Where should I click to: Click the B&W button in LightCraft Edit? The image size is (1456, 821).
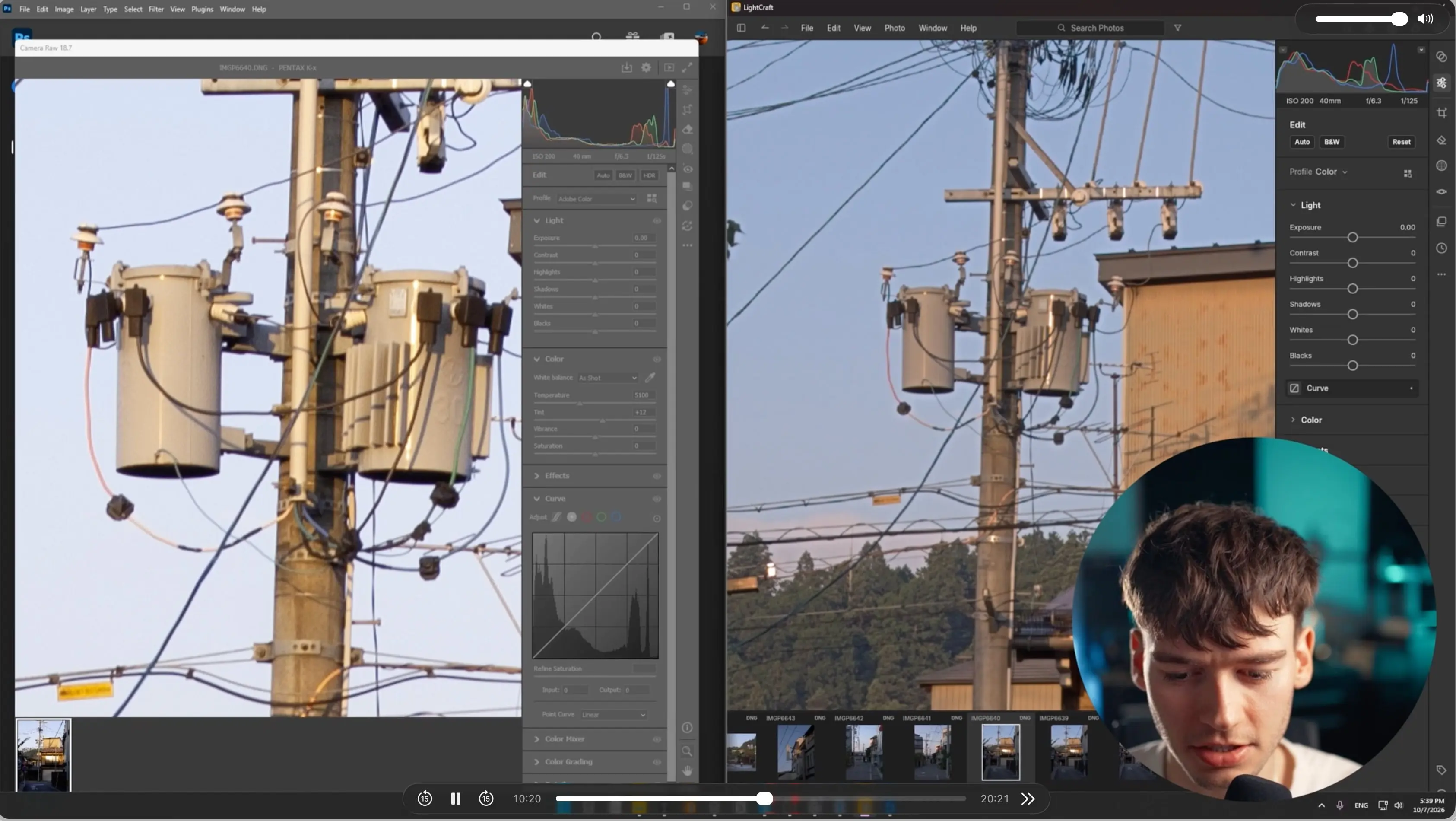click(x=1332, y=142)
